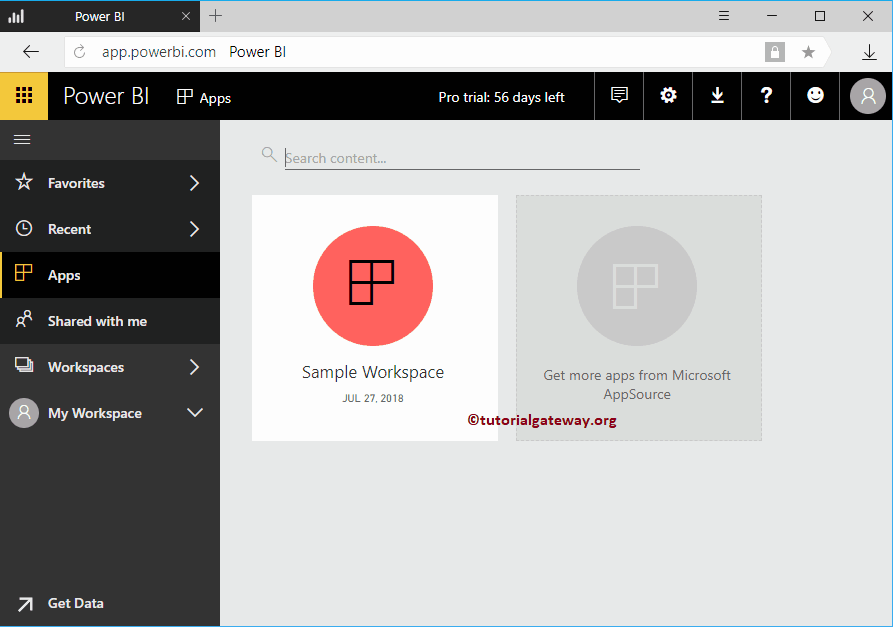Click the Favorites star icon
893x627 pixels.
[24, 182]
